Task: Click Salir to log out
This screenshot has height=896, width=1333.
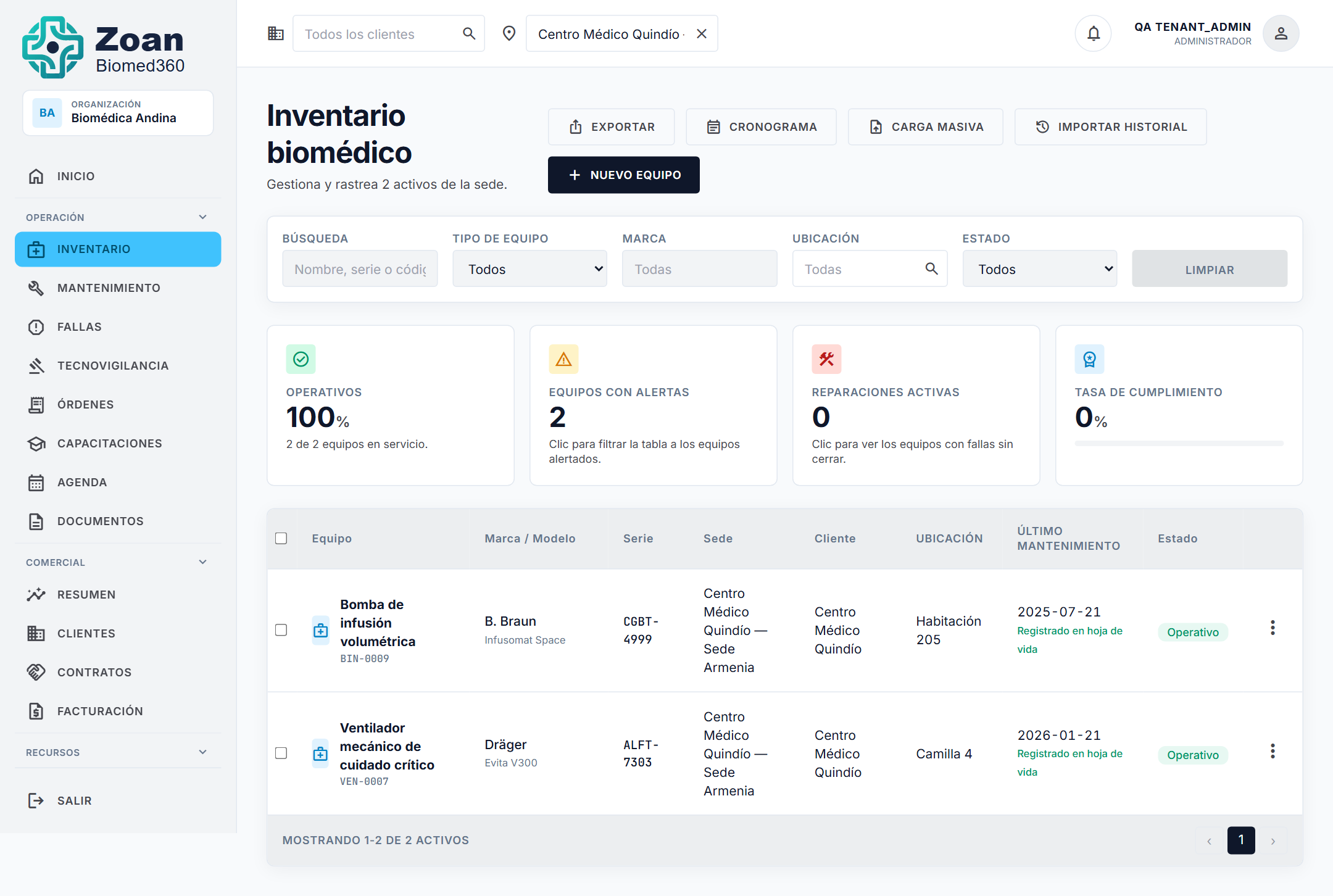Action: (118, 801)
